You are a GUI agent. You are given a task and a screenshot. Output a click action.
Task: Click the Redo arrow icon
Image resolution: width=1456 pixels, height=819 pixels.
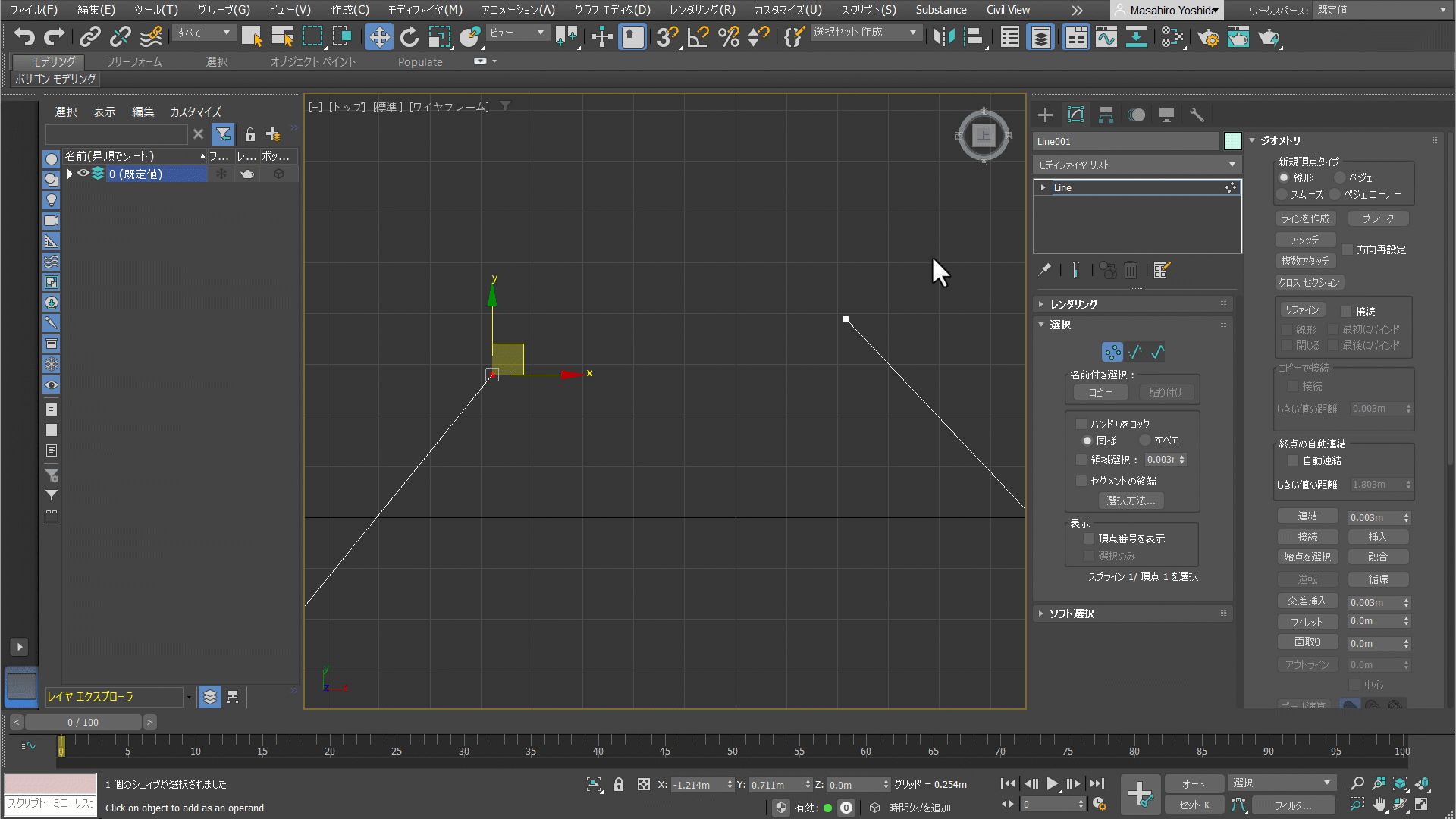55,36
